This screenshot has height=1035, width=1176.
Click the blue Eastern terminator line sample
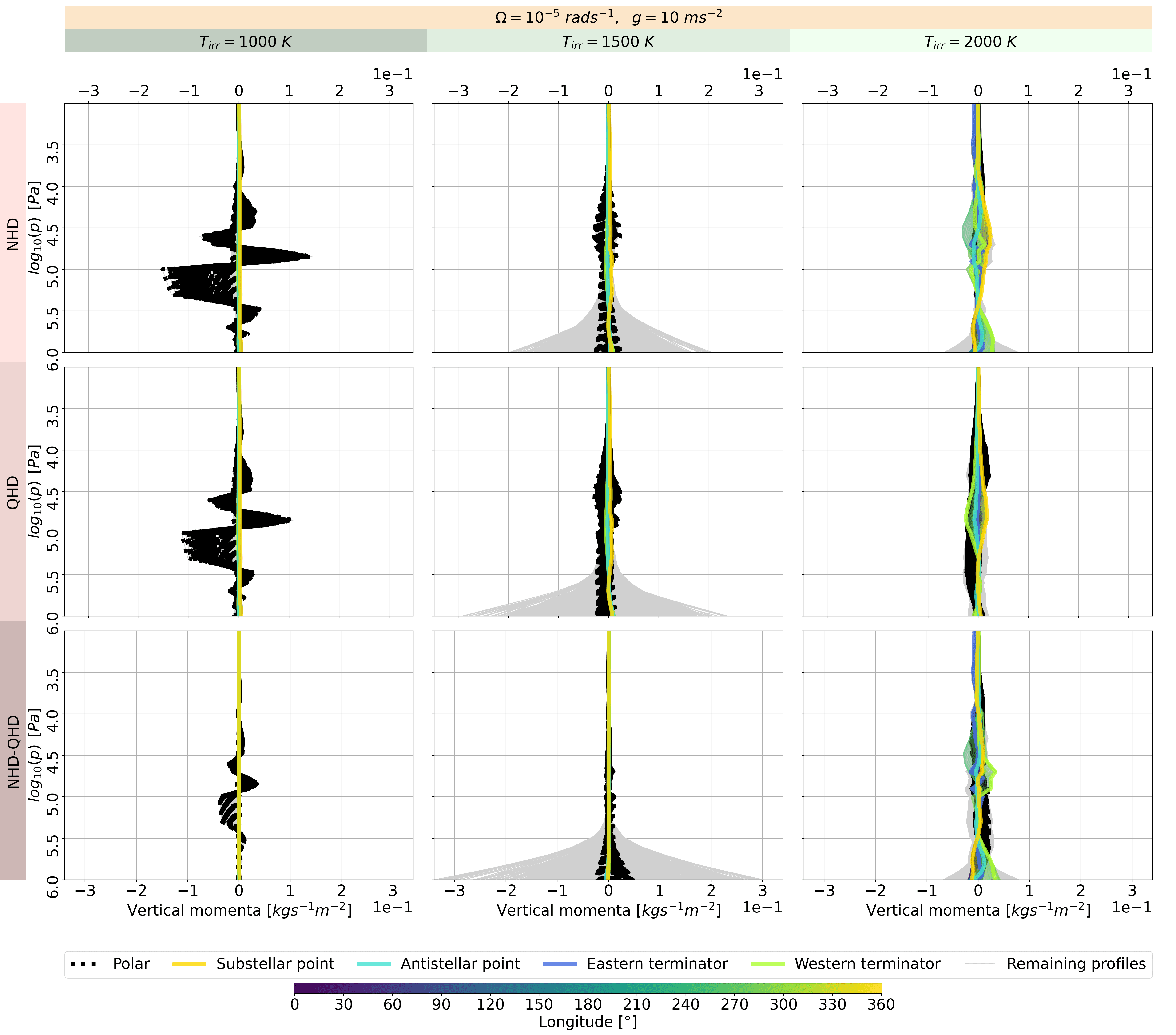click(559, 964)
